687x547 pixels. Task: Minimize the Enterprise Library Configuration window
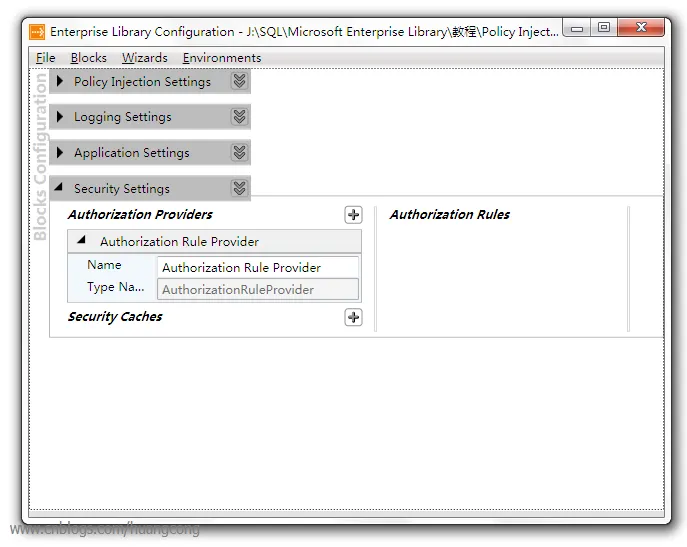[x=577, y=28]
